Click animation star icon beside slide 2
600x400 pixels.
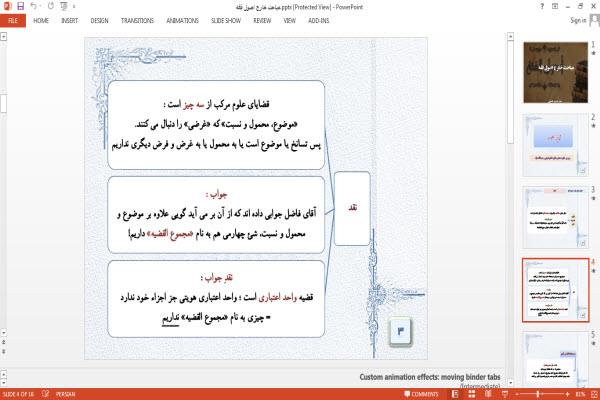(x=593, y=126)
